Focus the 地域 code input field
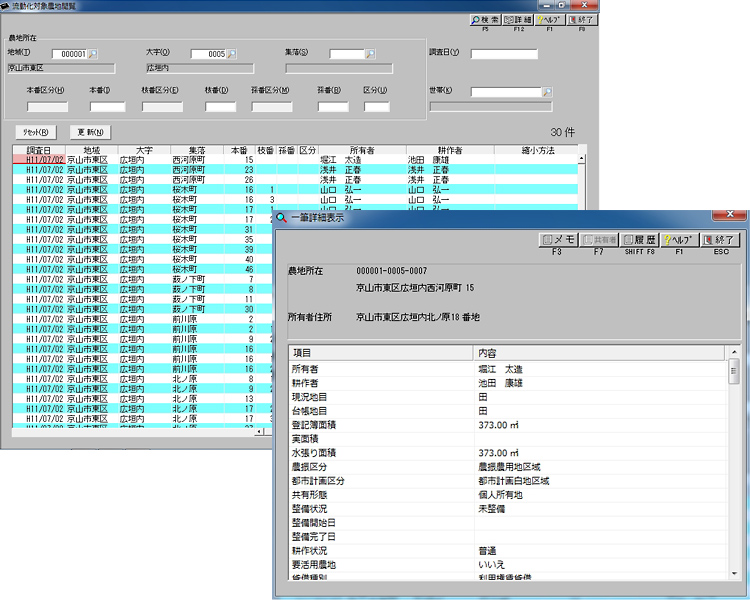 tap(69, 54)
